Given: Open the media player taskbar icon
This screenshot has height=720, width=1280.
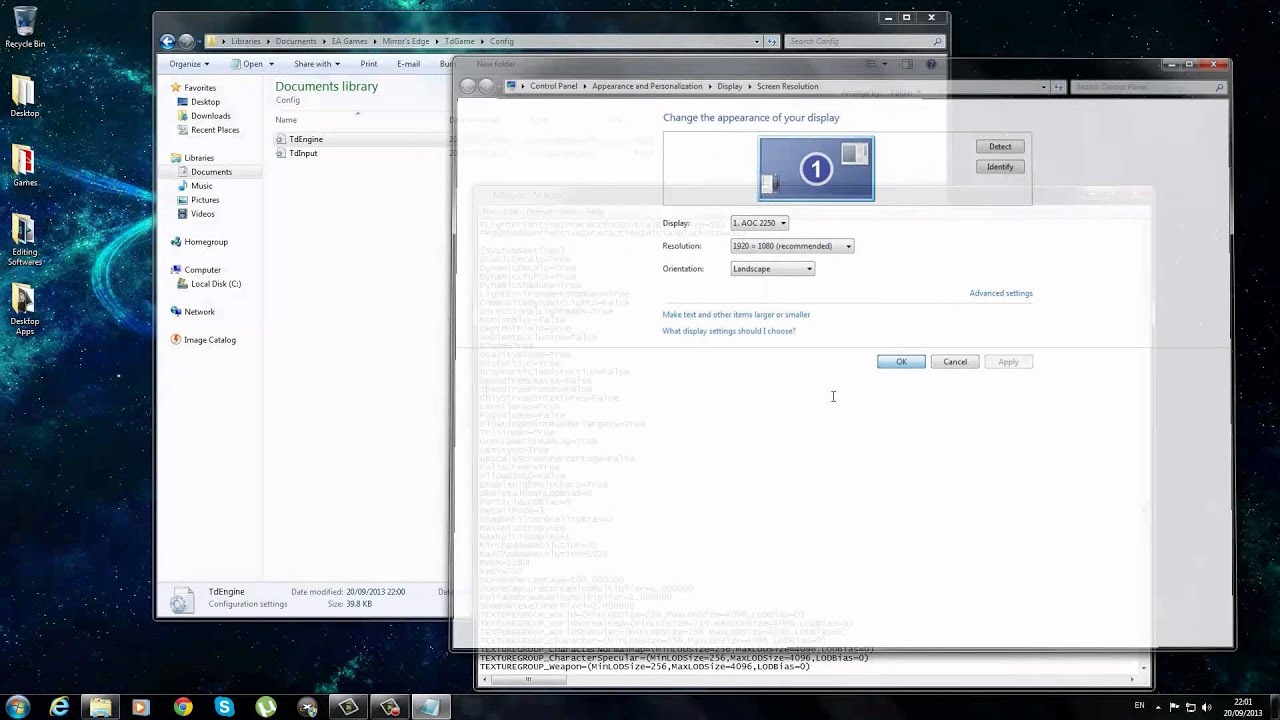Looking at the screenshot, I should tap(141, 707).
